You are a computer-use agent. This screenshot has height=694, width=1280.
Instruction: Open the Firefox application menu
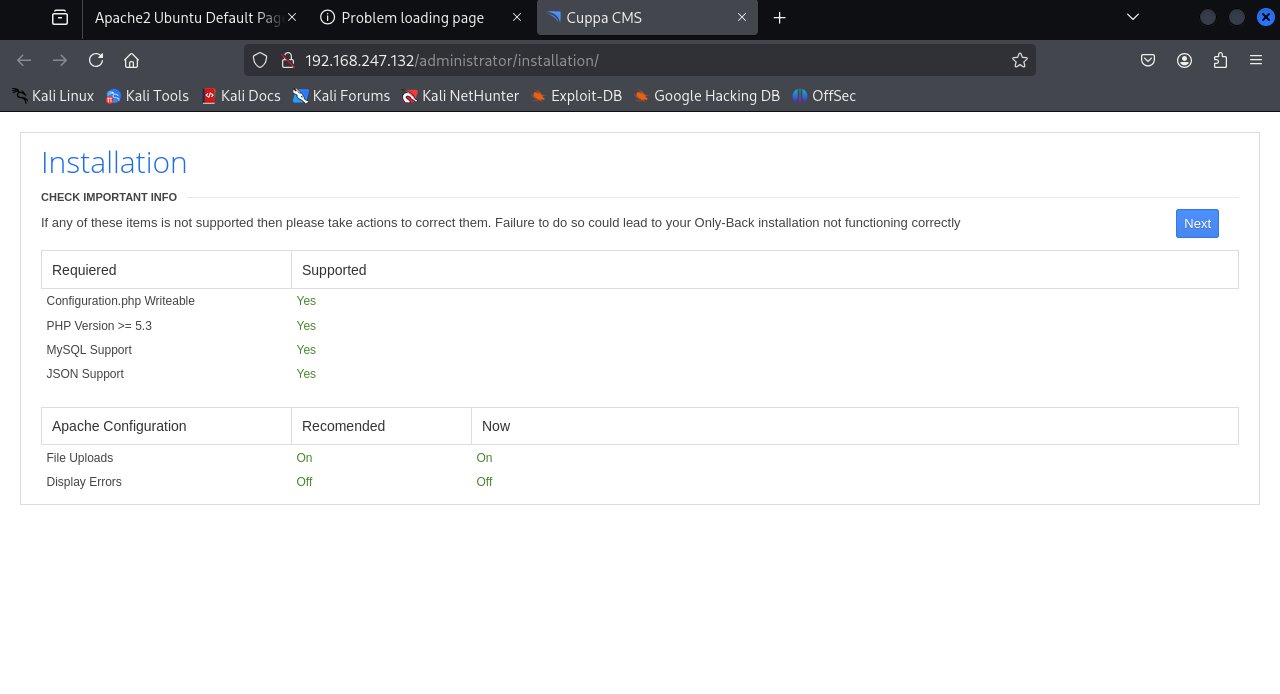(1256, 60)
